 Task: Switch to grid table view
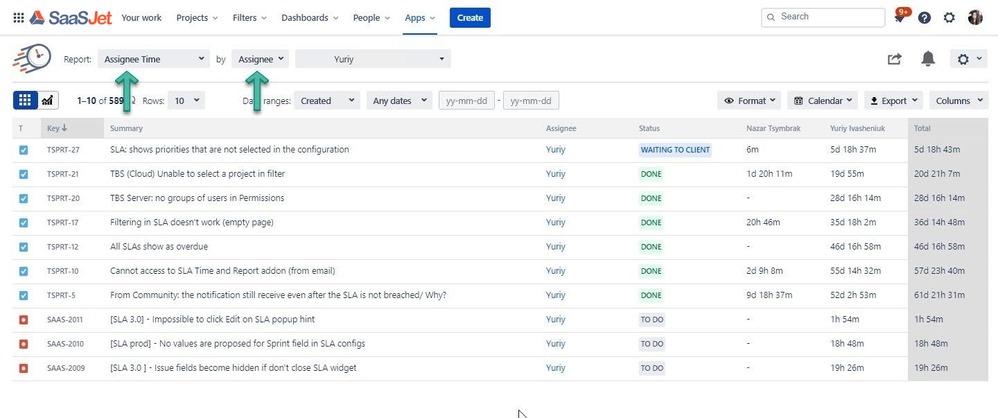[x=25, y=100]
